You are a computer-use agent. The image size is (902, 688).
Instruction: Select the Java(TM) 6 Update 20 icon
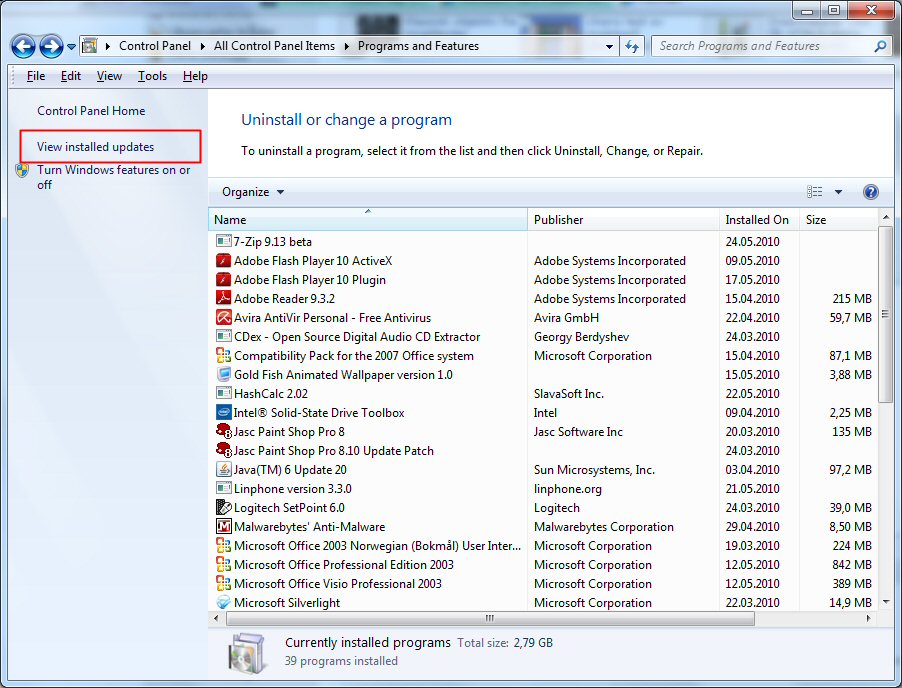[x=223, y=469]
